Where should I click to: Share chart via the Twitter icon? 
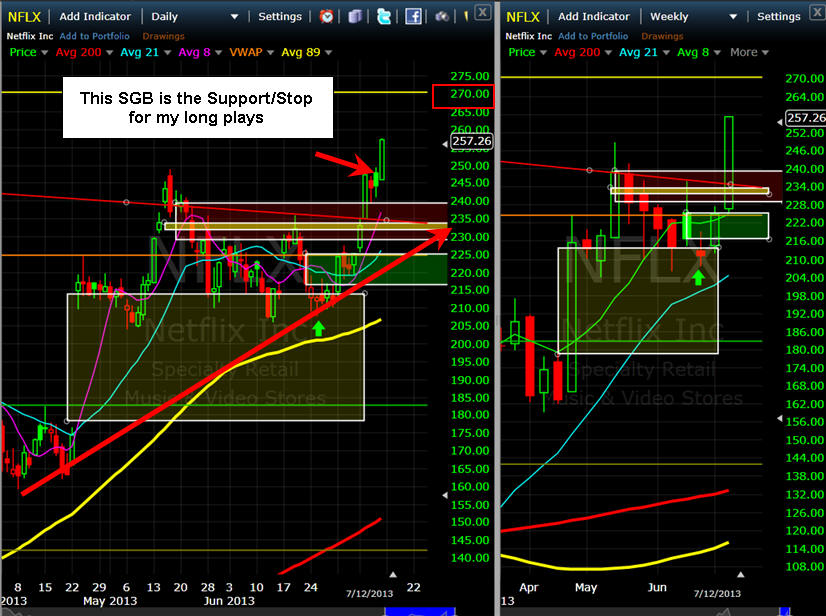pyautogui.click(x=384, y=16)
